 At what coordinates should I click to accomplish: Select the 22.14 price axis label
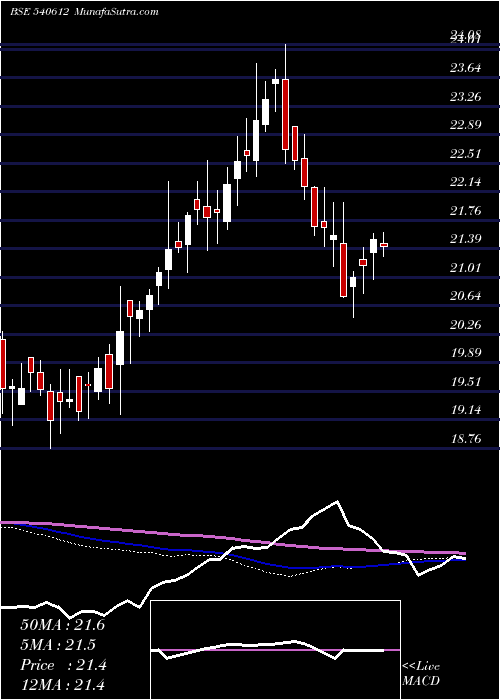click(x=466, y=182)
